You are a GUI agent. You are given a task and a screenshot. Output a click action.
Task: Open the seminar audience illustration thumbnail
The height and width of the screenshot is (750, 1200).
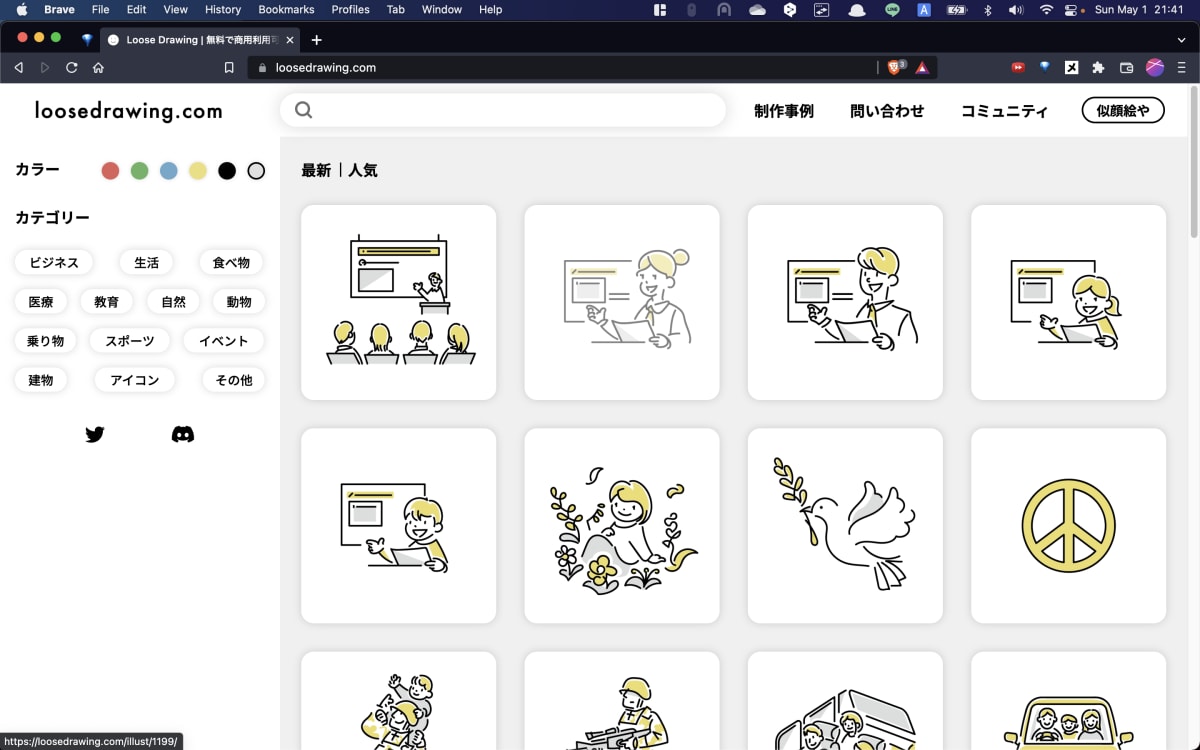click(x=398, y=302)
